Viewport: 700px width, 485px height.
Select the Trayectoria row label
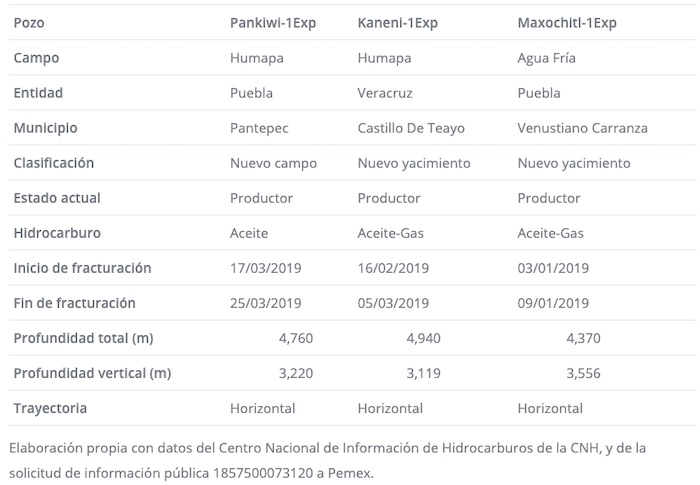coord(50,408)
